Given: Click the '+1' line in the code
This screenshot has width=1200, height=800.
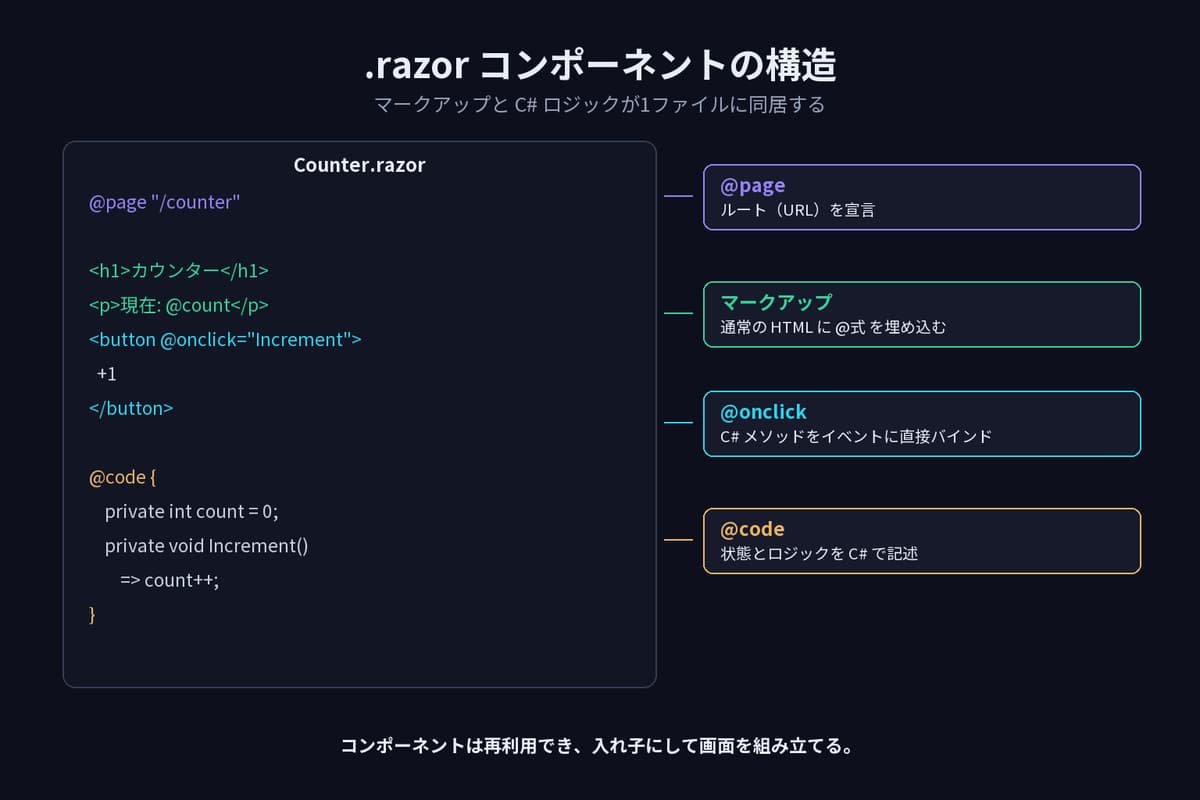Looking at the screenshot, I should point(107,374).
